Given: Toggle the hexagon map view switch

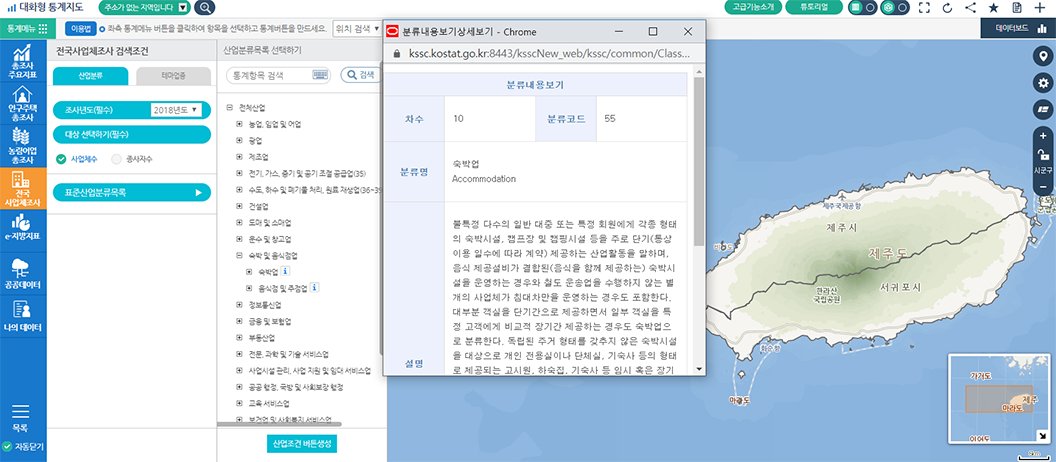Looking at the screenshot, I should (895, 7).
